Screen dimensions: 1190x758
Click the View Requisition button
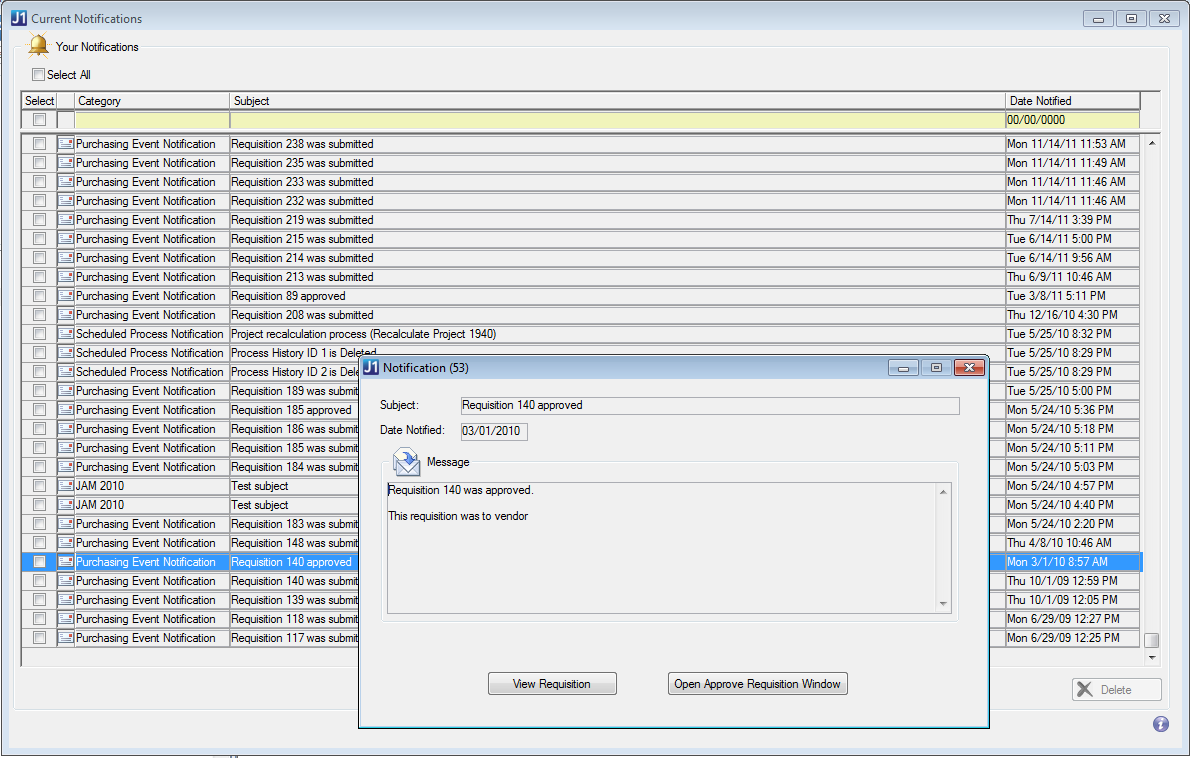click(552, 684)
